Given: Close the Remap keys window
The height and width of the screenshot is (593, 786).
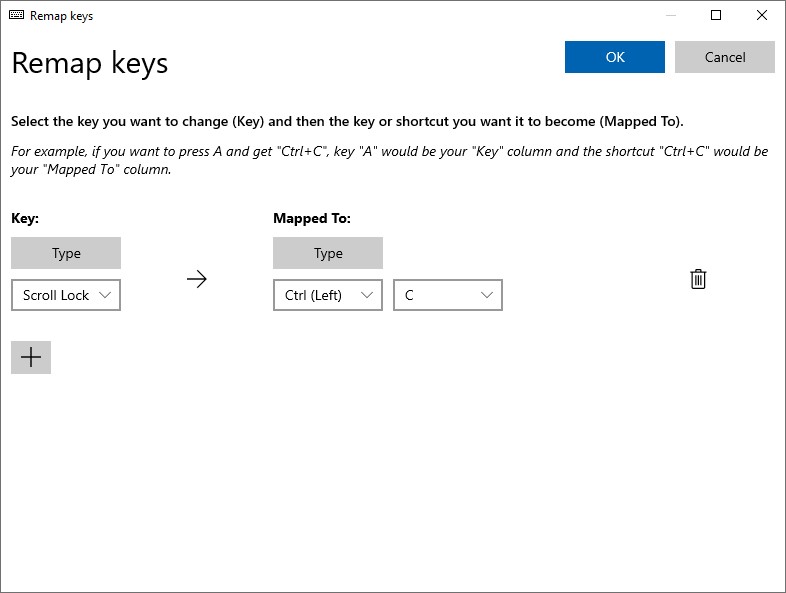Looking at the screenshot, I should pyautogui.click(x=762, y=16).
